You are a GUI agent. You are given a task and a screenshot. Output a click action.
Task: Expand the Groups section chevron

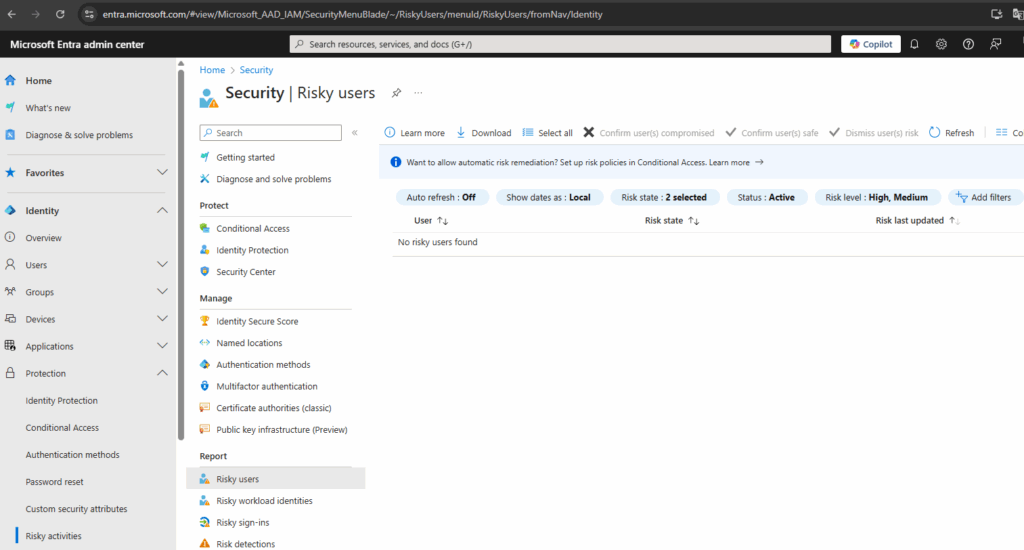coord(162,291)
